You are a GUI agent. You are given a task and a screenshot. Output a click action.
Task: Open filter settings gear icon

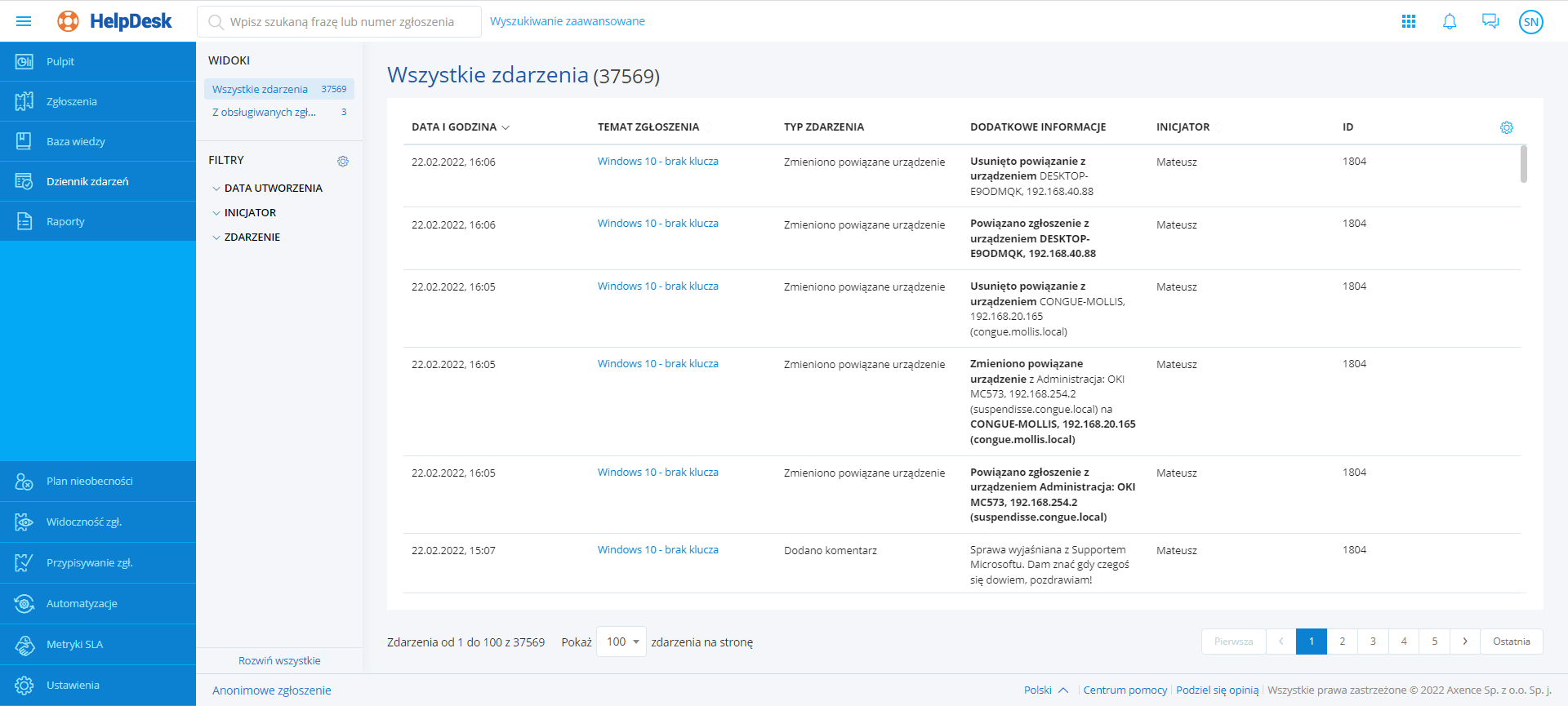pyautogui.click(x=343, y=162)
